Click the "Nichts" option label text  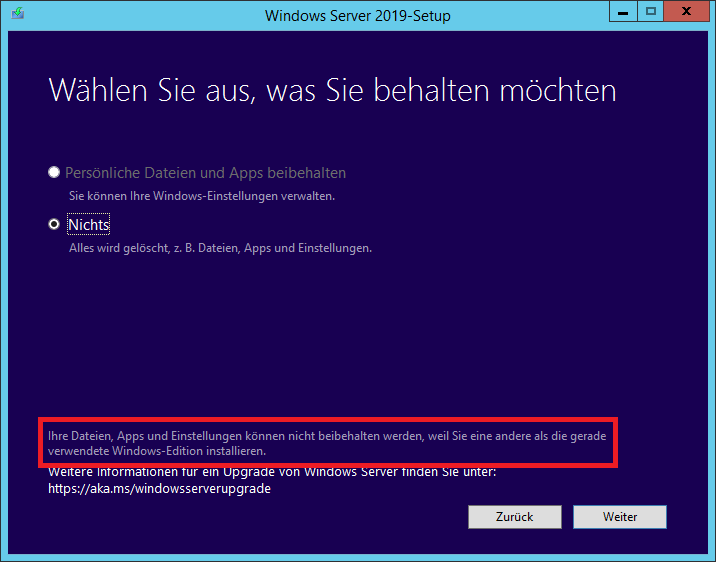point(88,225)
